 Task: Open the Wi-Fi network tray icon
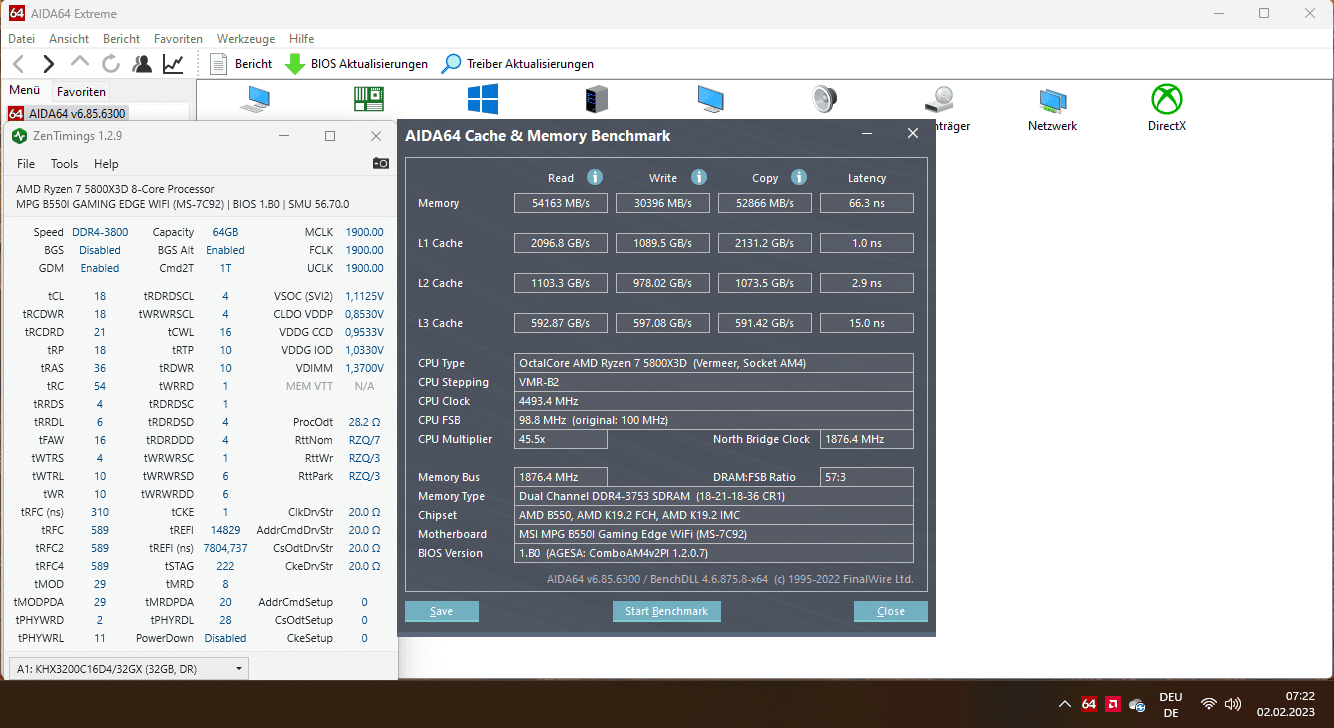[x=1209, y=704]
